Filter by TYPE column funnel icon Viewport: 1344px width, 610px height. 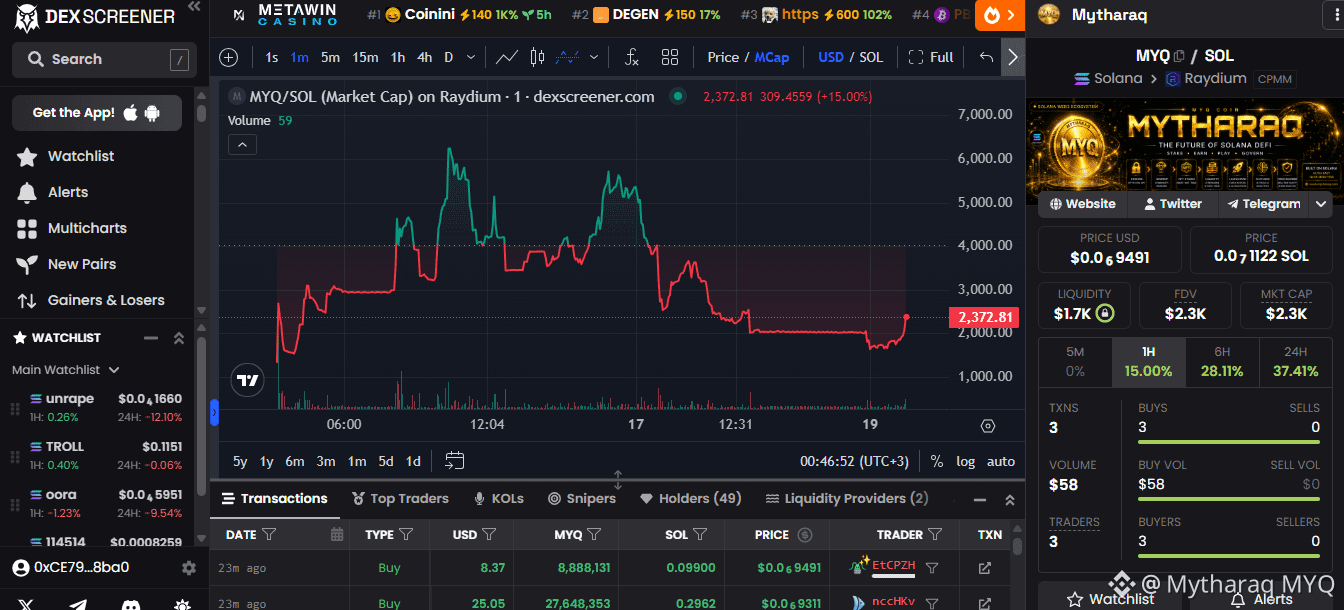click(x=406, y=534)
